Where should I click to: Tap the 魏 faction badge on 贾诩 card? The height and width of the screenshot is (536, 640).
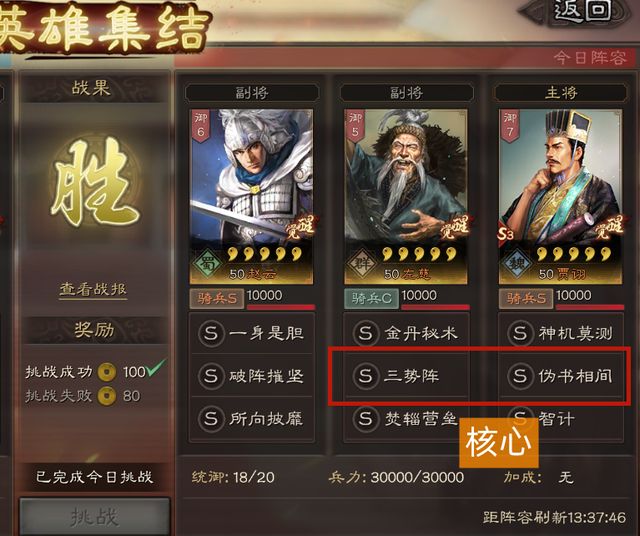coord(517,263)
